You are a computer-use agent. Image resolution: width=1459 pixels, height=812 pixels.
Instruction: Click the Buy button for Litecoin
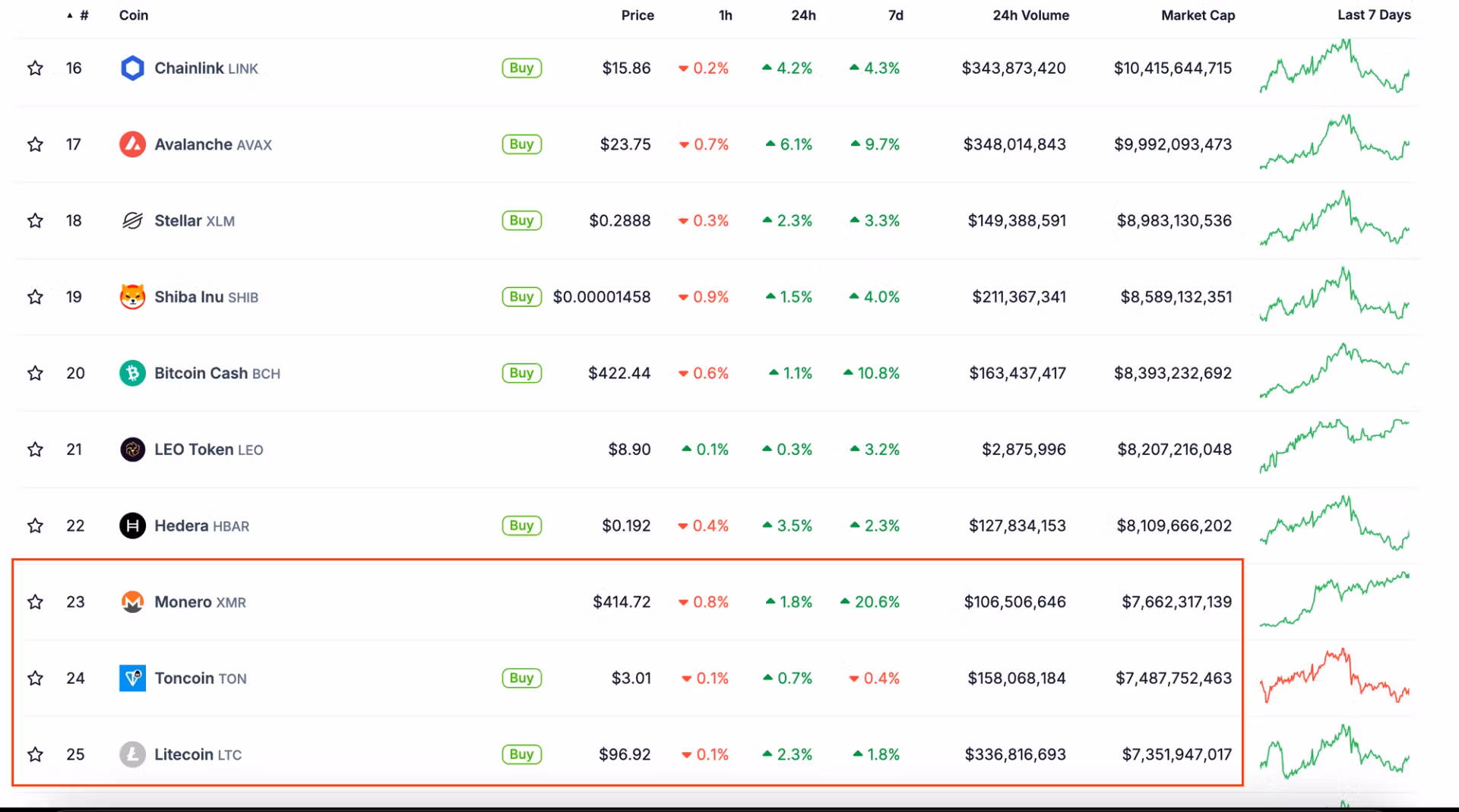521,754
